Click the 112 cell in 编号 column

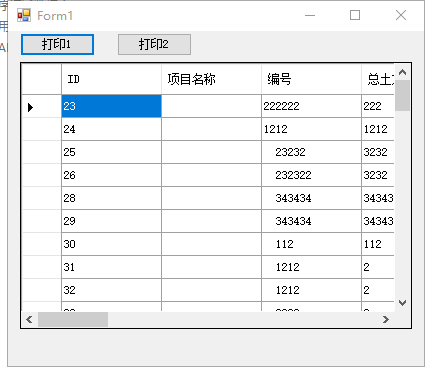coord(311,244)
